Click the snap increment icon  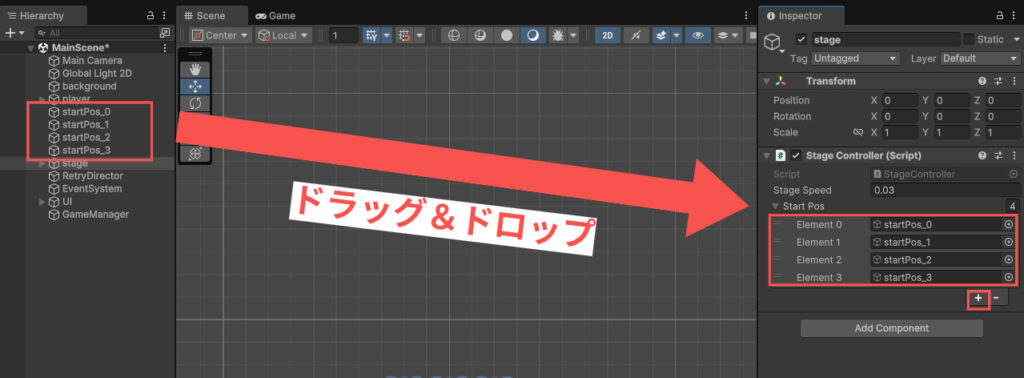pos(405,35)
